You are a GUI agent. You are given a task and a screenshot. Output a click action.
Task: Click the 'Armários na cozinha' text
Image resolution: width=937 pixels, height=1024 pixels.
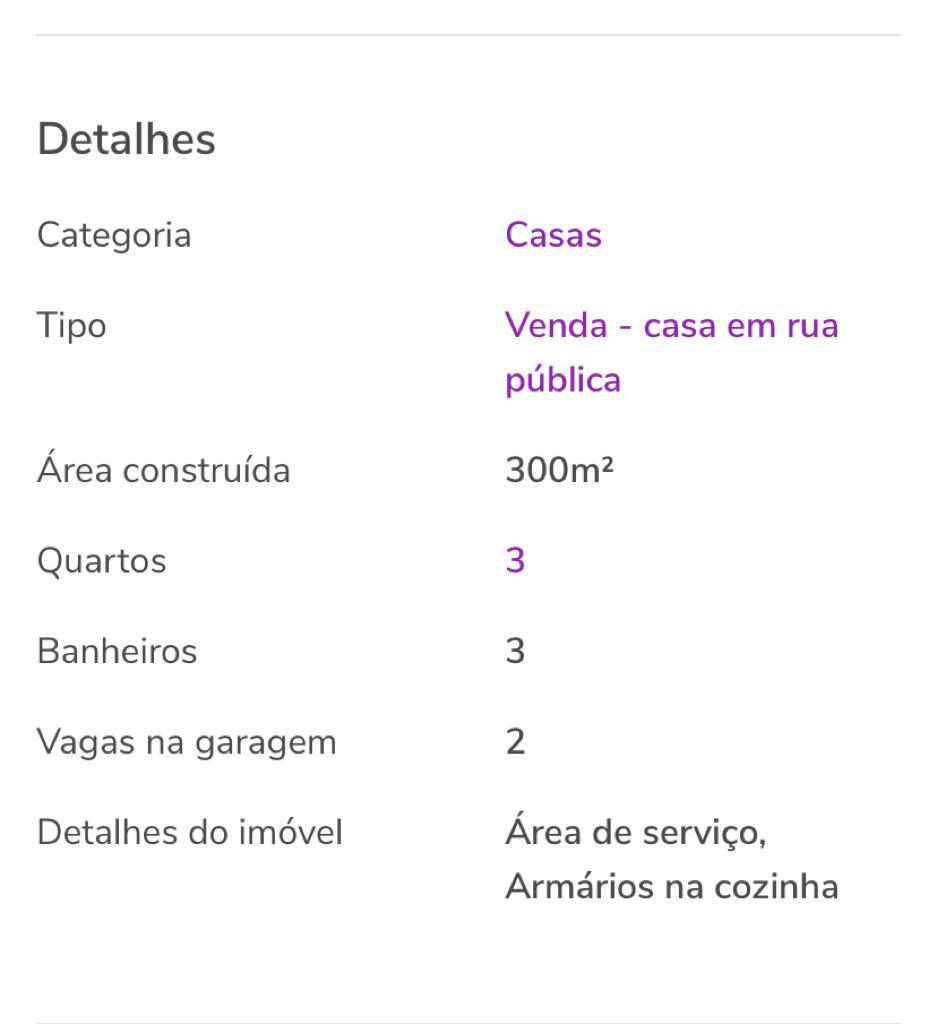coord(672,887)
